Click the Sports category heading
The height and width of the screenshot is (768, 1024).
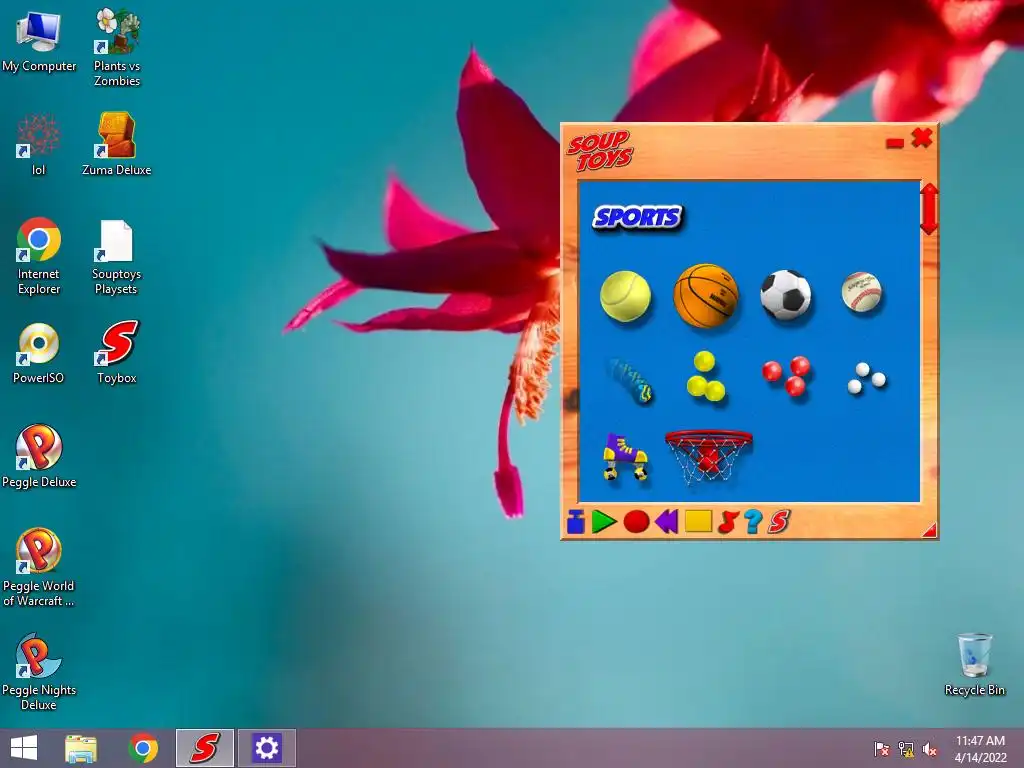pyautogui.click(x=637, y=217)
